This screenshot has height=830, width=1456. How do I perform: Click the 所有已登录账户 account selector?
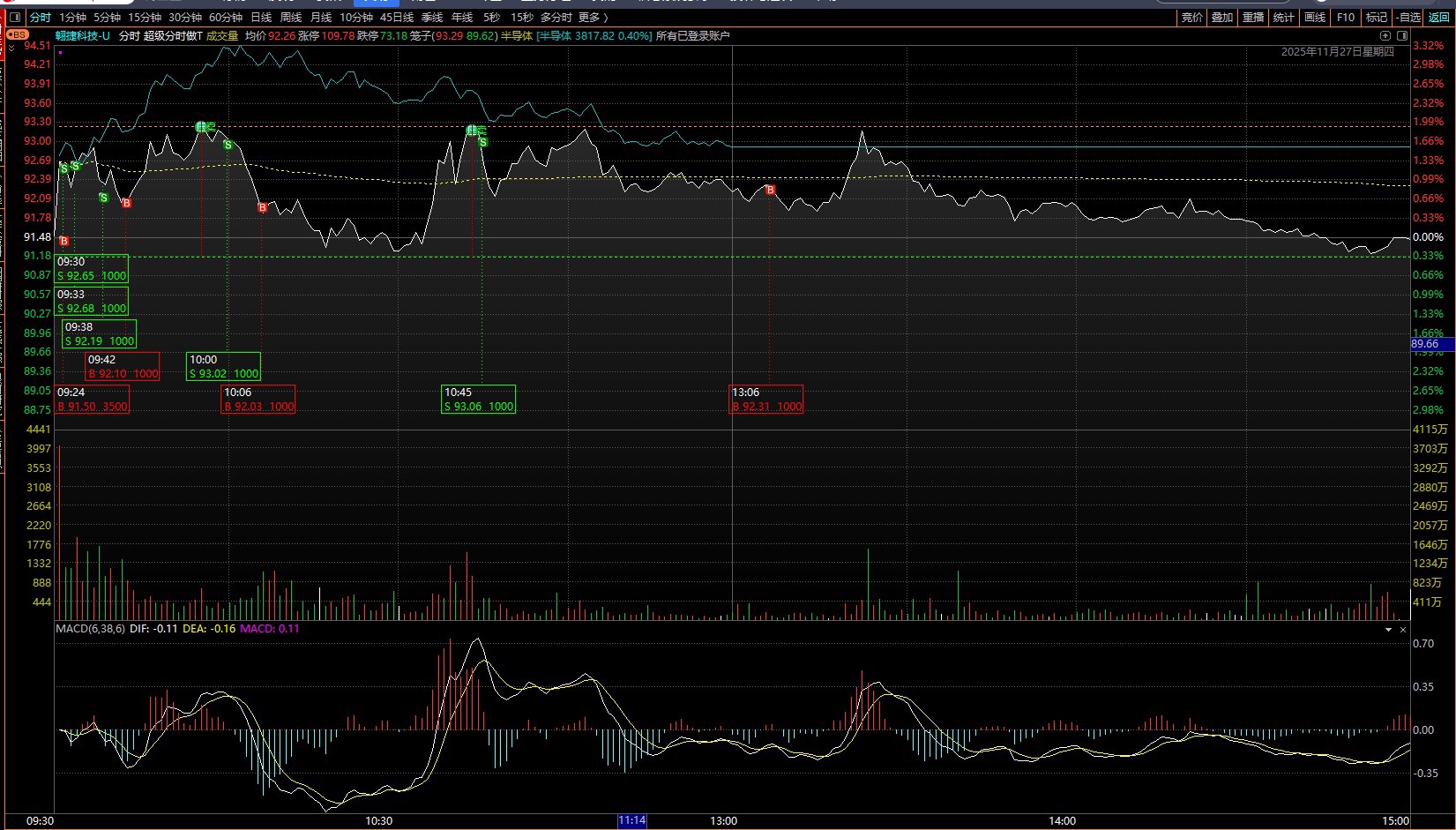[693, 36]
